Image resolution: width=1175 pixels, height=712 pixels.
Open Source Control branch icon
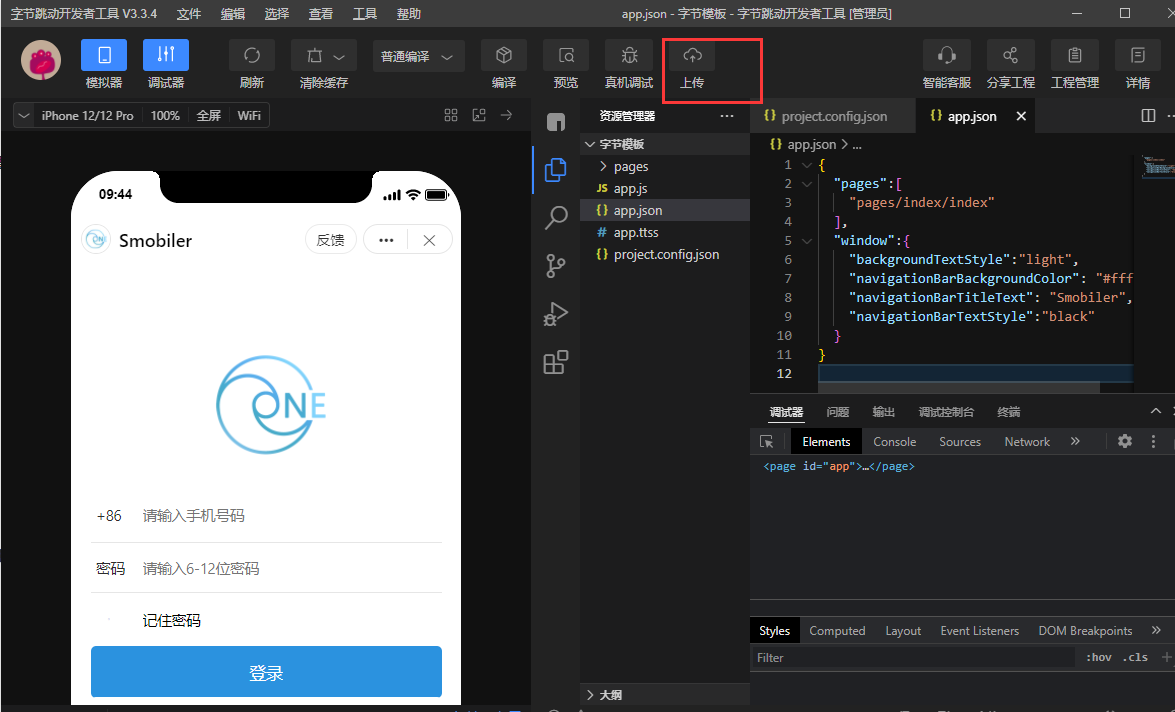coord(555,266)
